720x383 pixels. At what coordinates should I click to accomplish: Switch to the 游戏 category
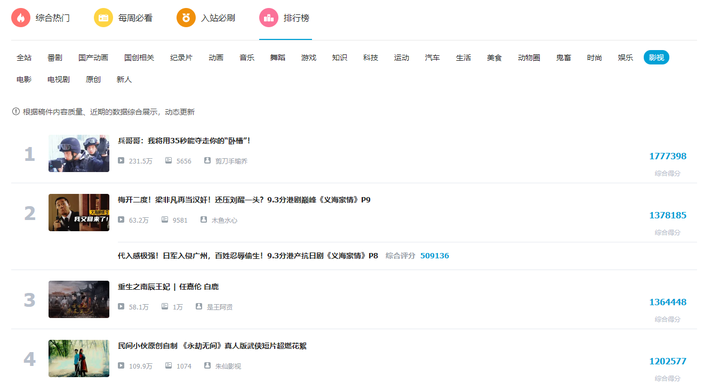click(309, 57)
